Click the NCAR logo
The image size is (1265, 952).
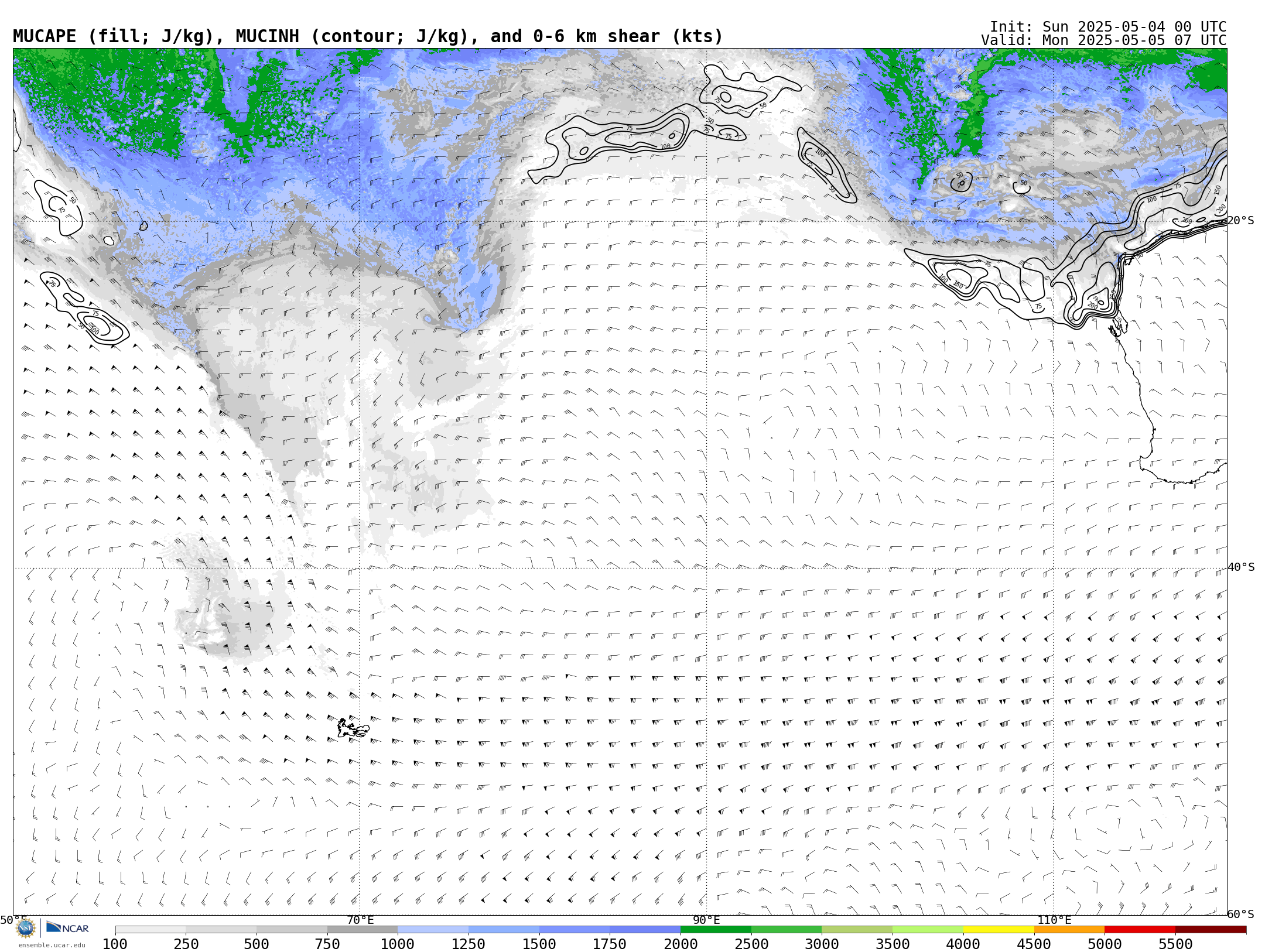coord(67,928)
